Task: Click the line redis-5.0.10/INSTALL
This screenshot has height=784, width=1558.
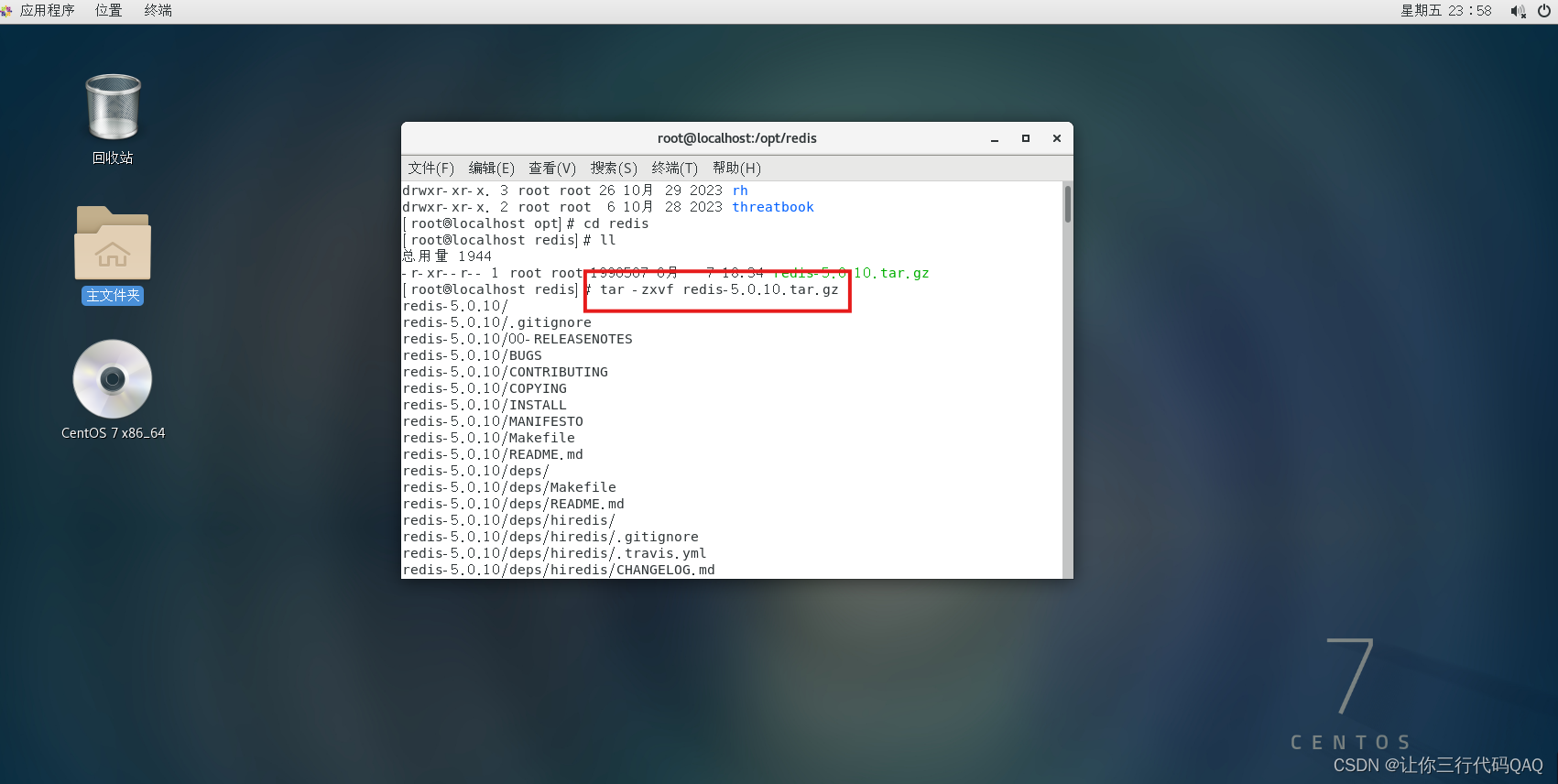Action: 485,406
